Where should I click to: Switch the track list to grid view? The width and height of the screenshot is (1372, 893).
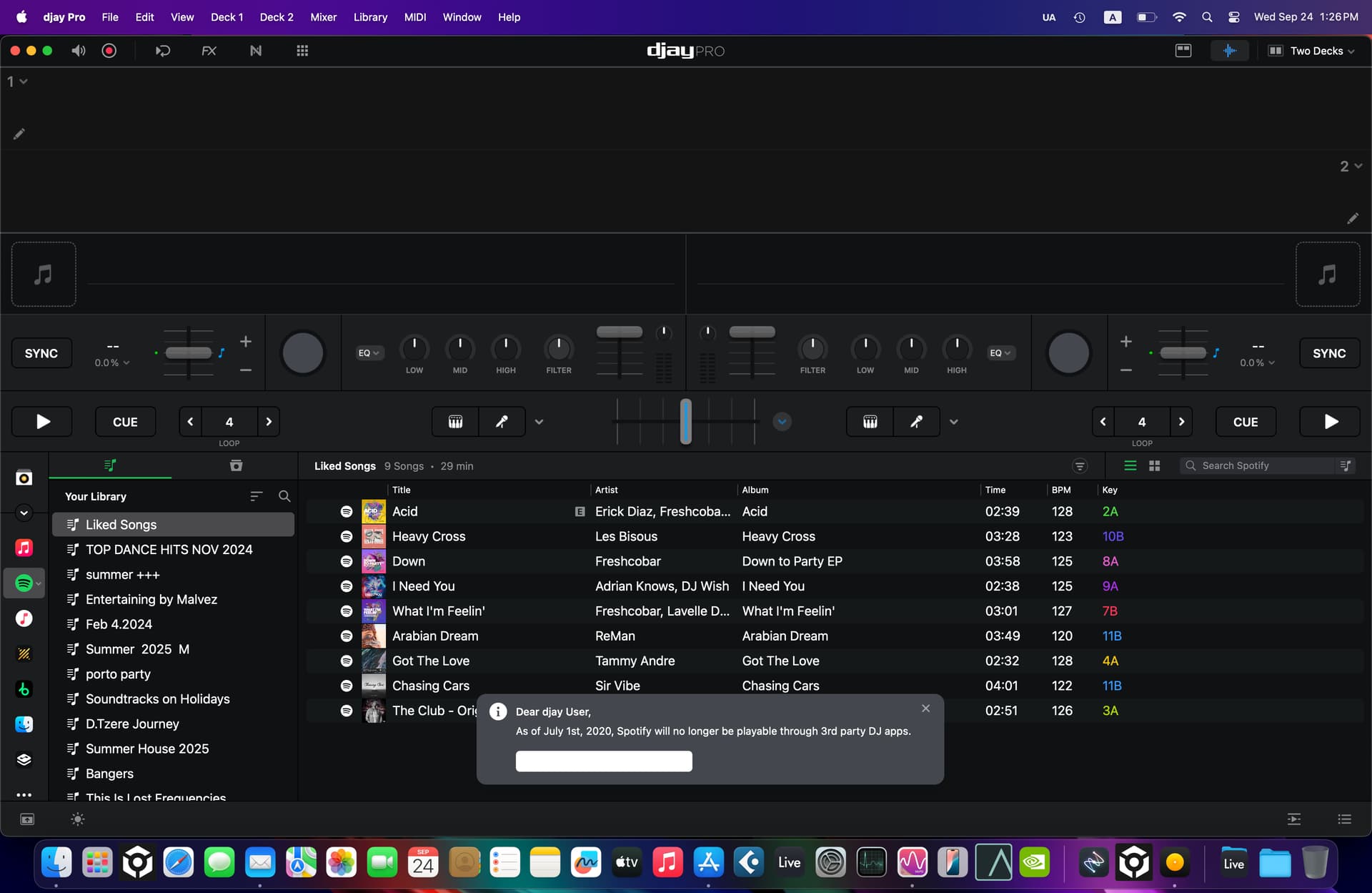click(x=1154, y=465)
